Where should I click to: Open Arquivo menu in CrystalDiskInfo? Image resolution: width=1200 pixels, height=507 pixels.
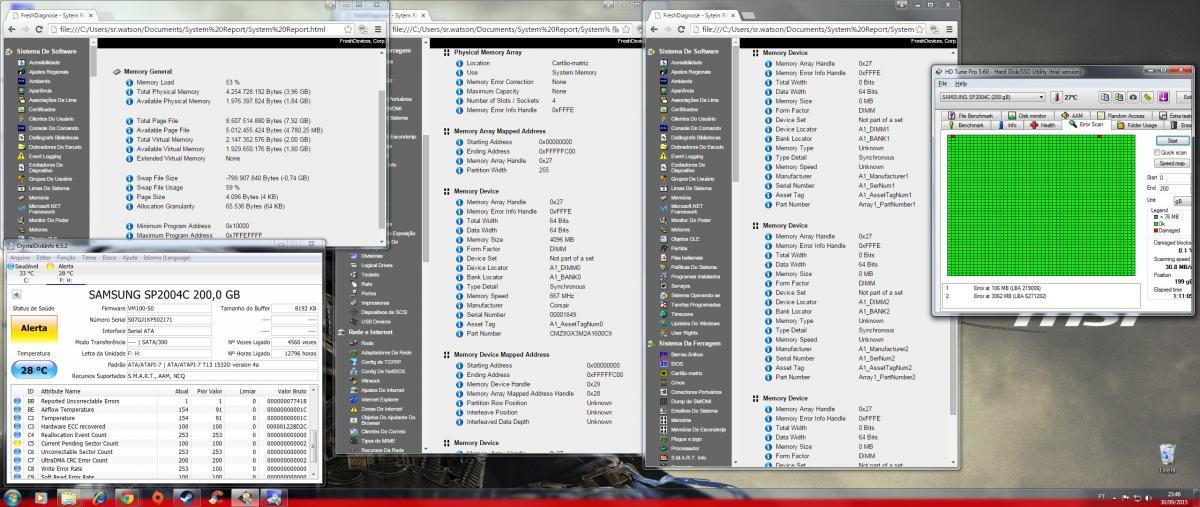[20, 257]
